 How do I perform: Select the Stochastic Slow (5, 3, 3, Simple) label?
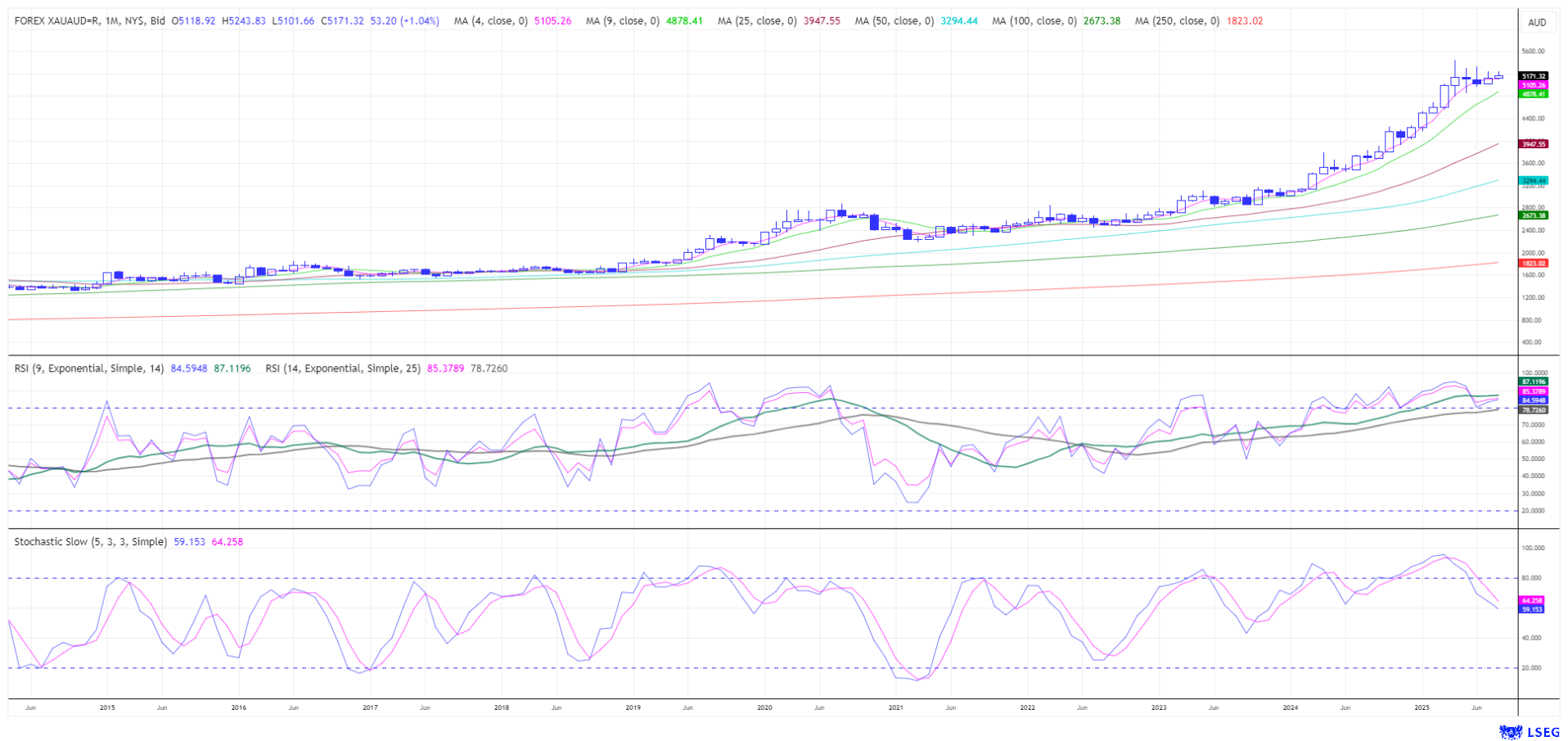[x=90, y=542]
